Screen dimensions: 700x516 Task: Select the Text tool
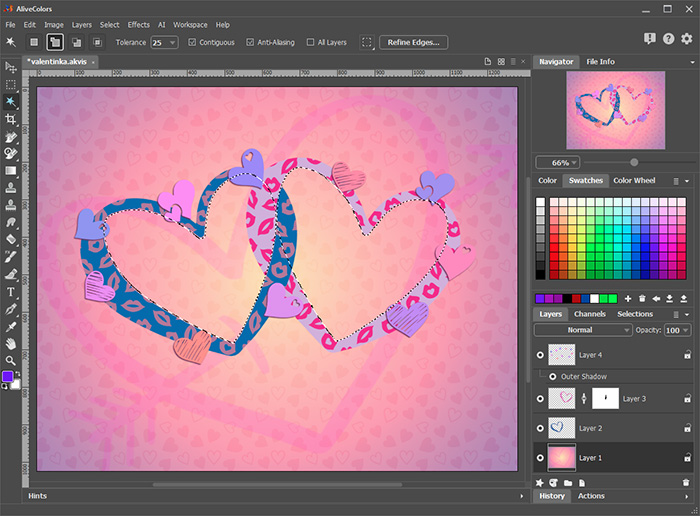10,292
